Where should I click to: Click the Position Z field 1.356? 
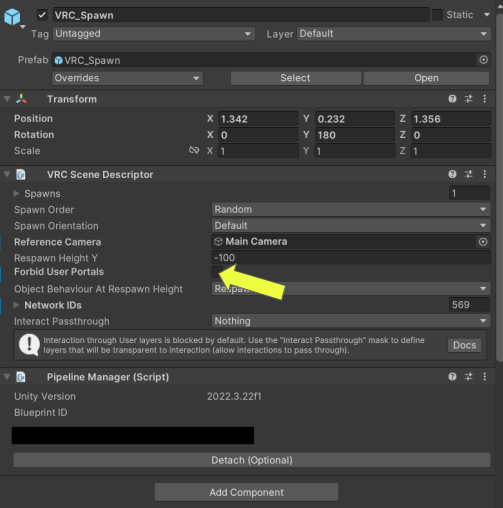(x=451, y=119)
